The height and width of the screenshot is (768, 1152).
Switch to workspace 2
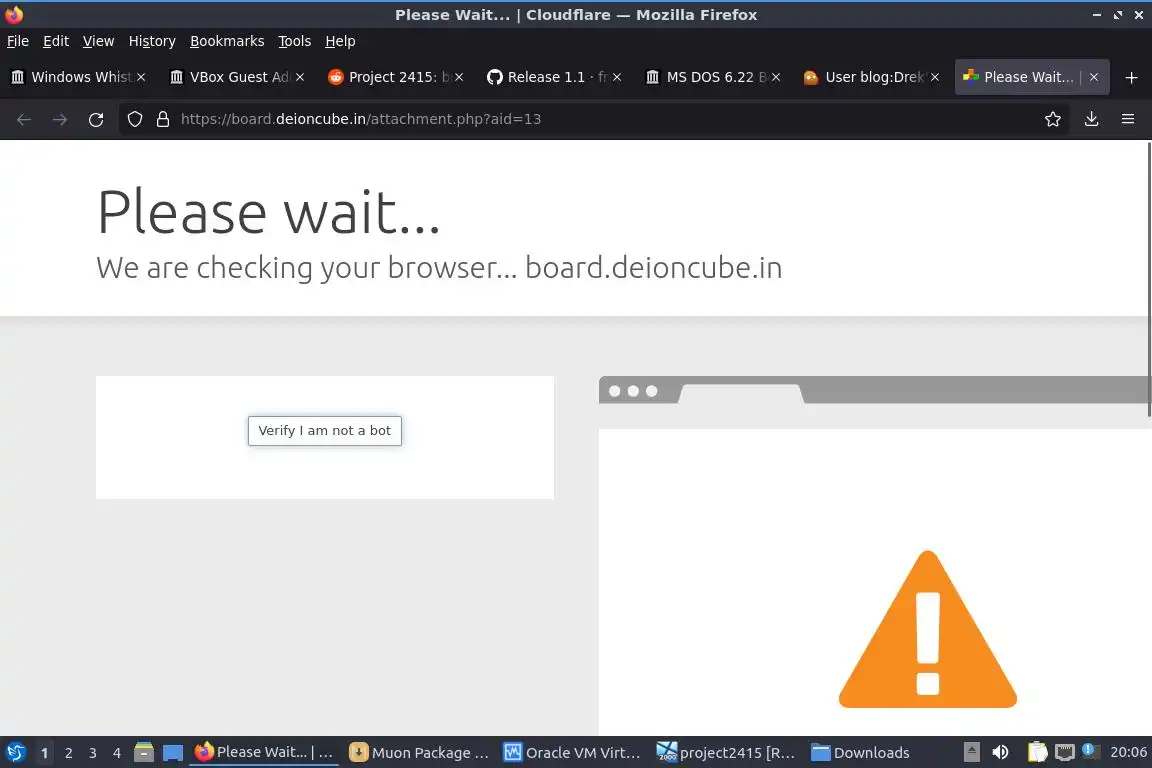68,753
